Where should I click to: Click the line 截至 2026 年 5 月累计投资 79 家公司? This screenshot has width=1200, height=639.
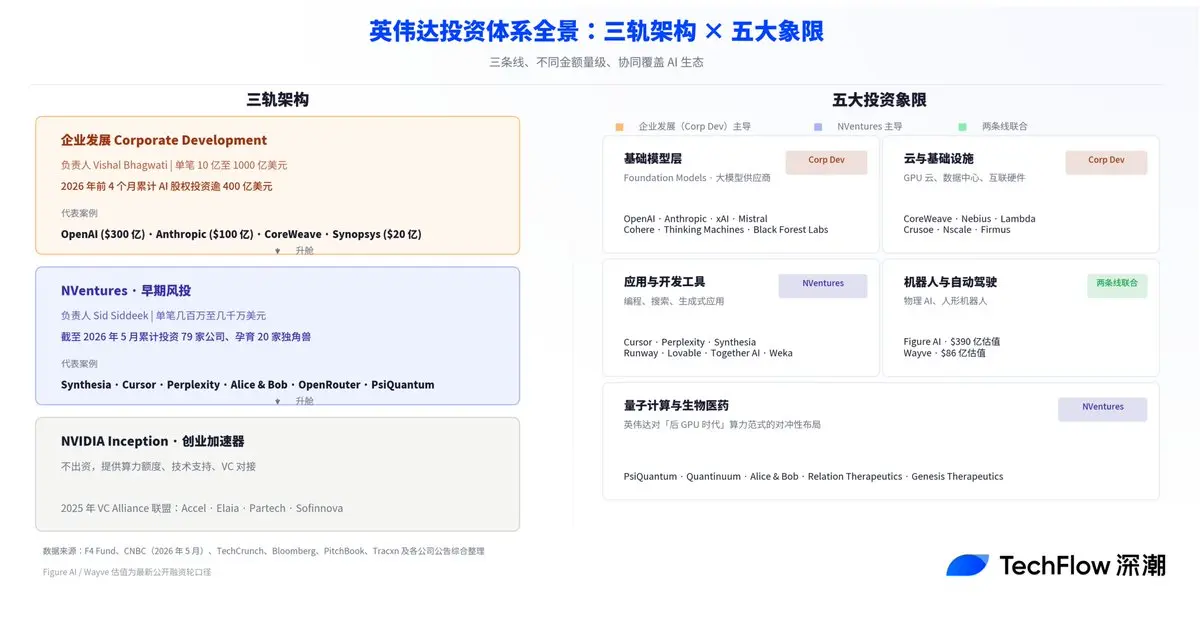[x=186, y=337]
